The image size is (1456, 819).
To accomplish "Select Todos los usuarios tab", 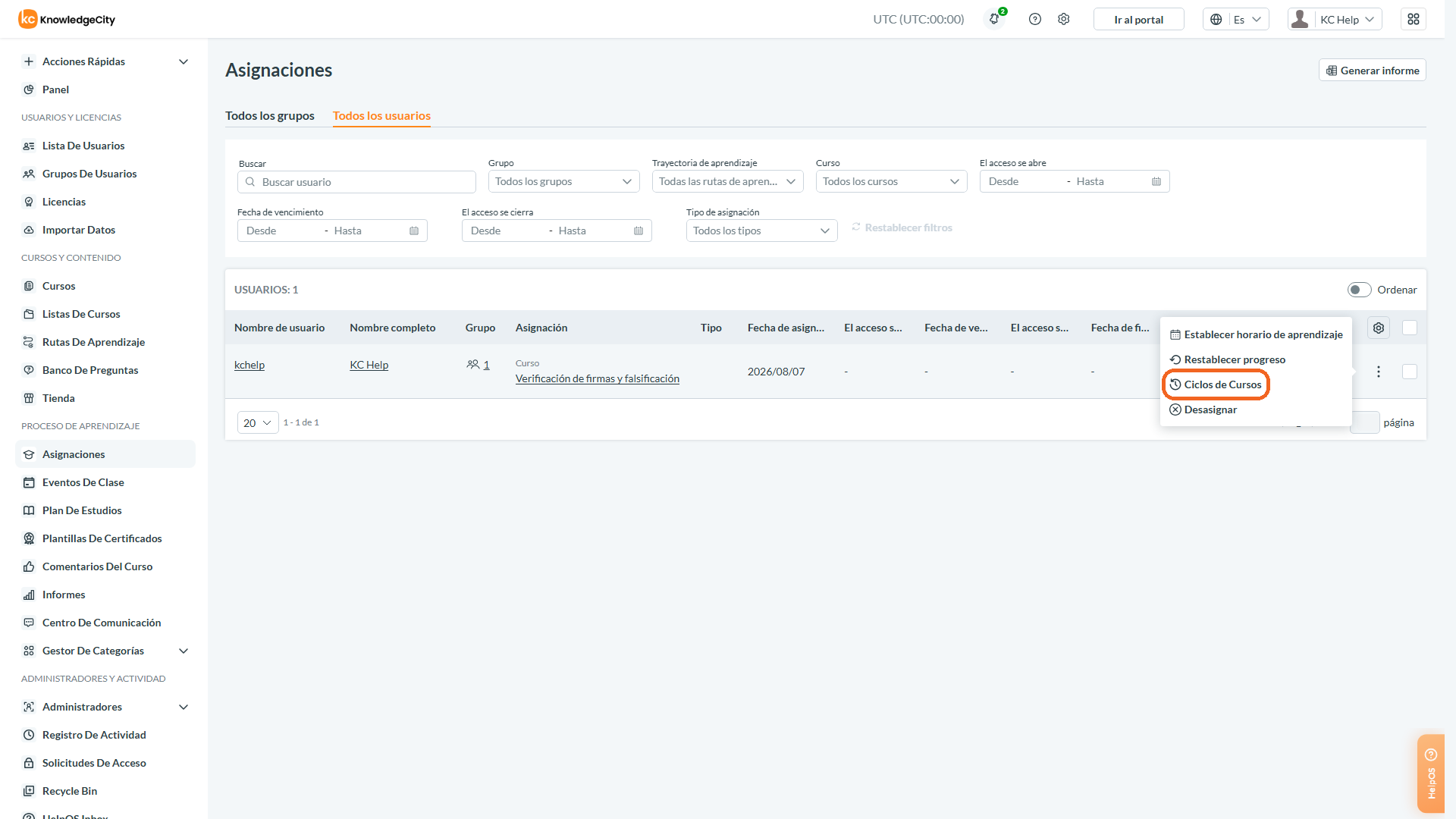I will click(381, 115).
